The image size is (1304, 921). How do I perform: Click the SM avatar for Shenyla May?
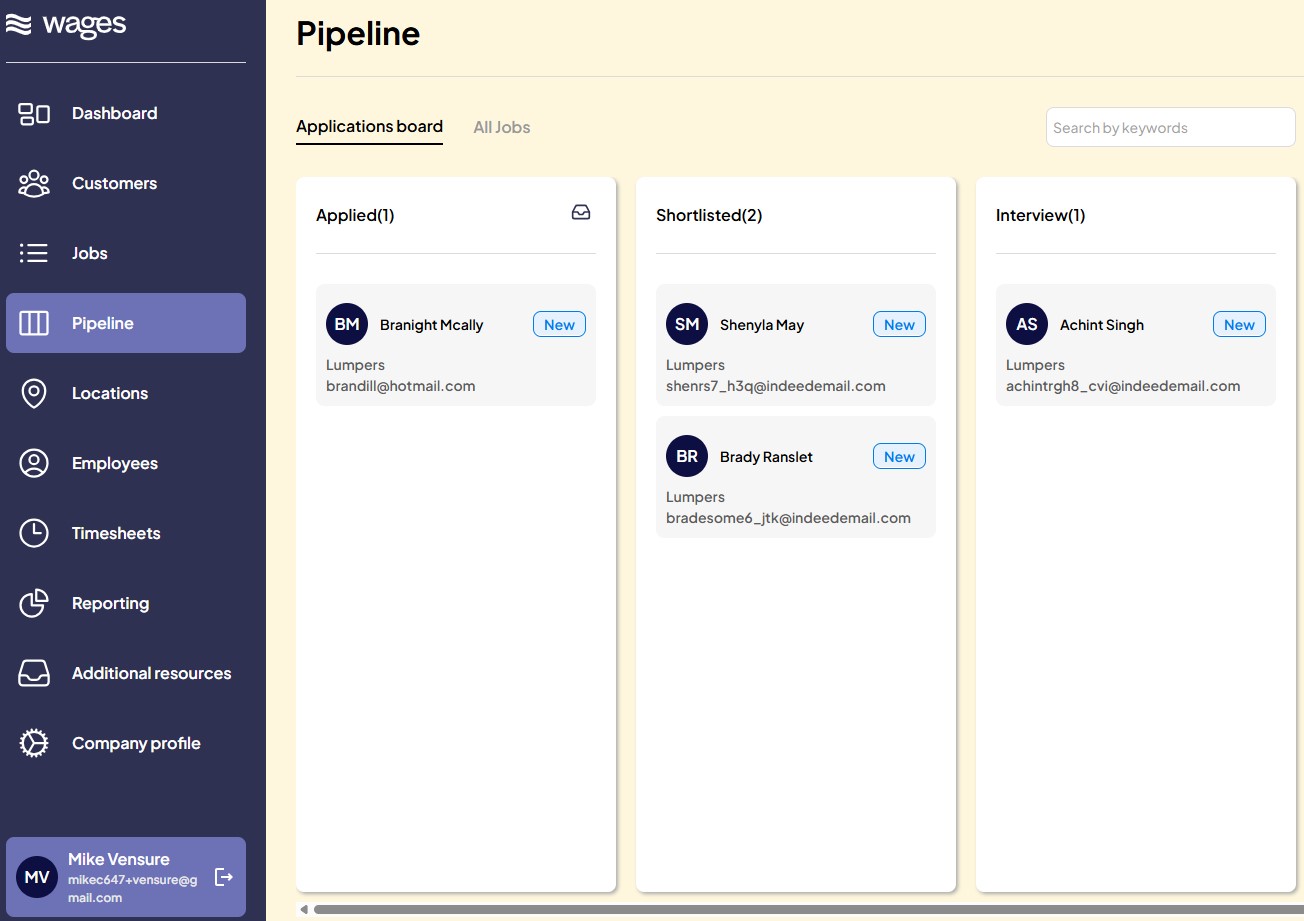tap(687, 324)
